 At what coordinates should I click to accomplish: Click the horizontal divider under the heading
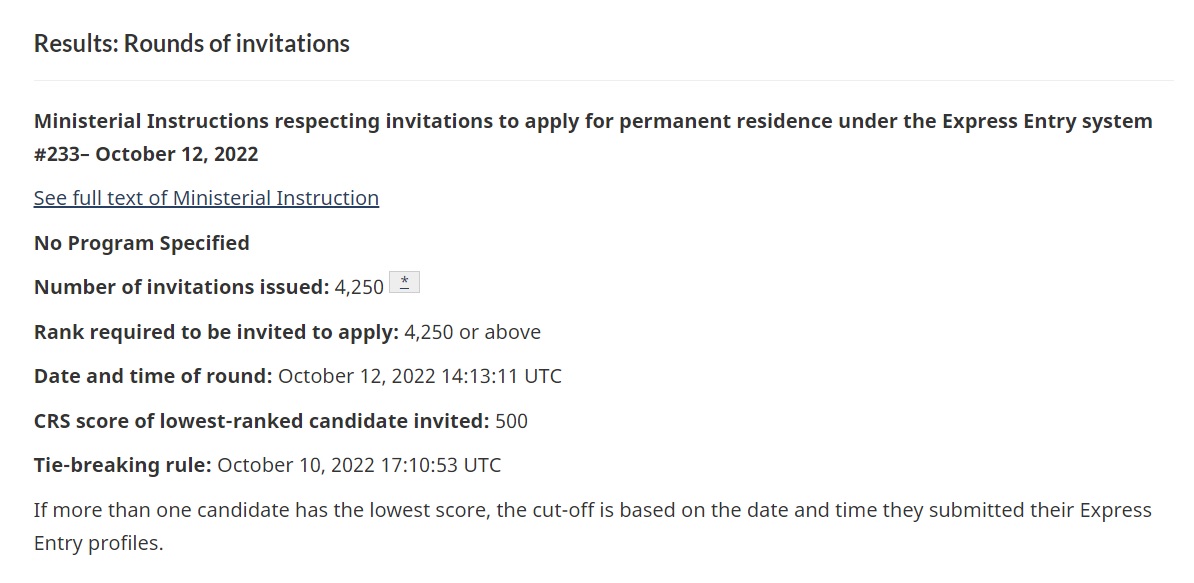(x=604, y=80)
